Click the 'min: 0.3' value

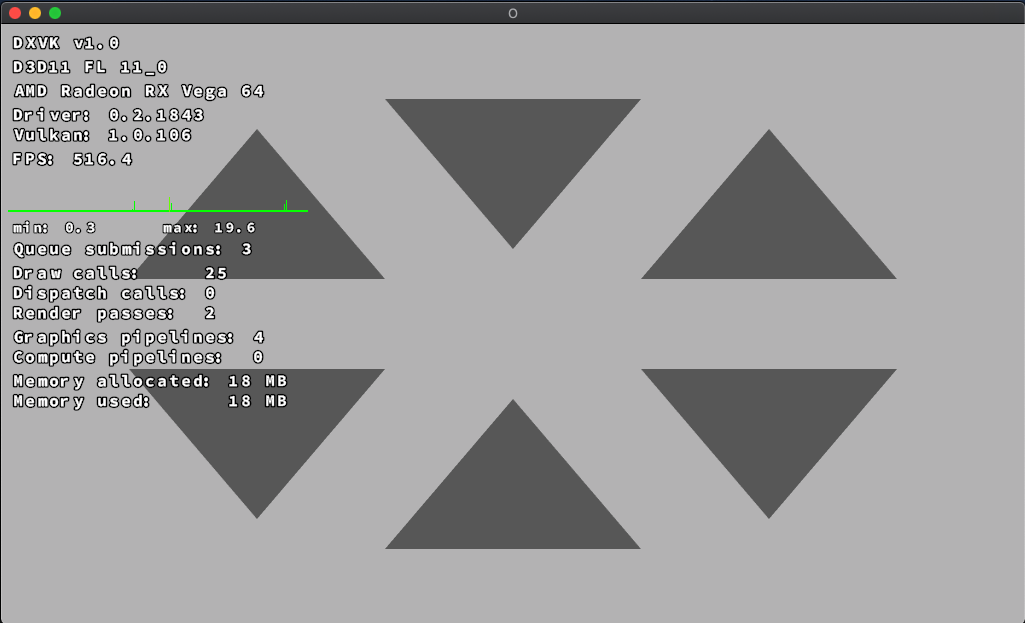coord(54,227)
